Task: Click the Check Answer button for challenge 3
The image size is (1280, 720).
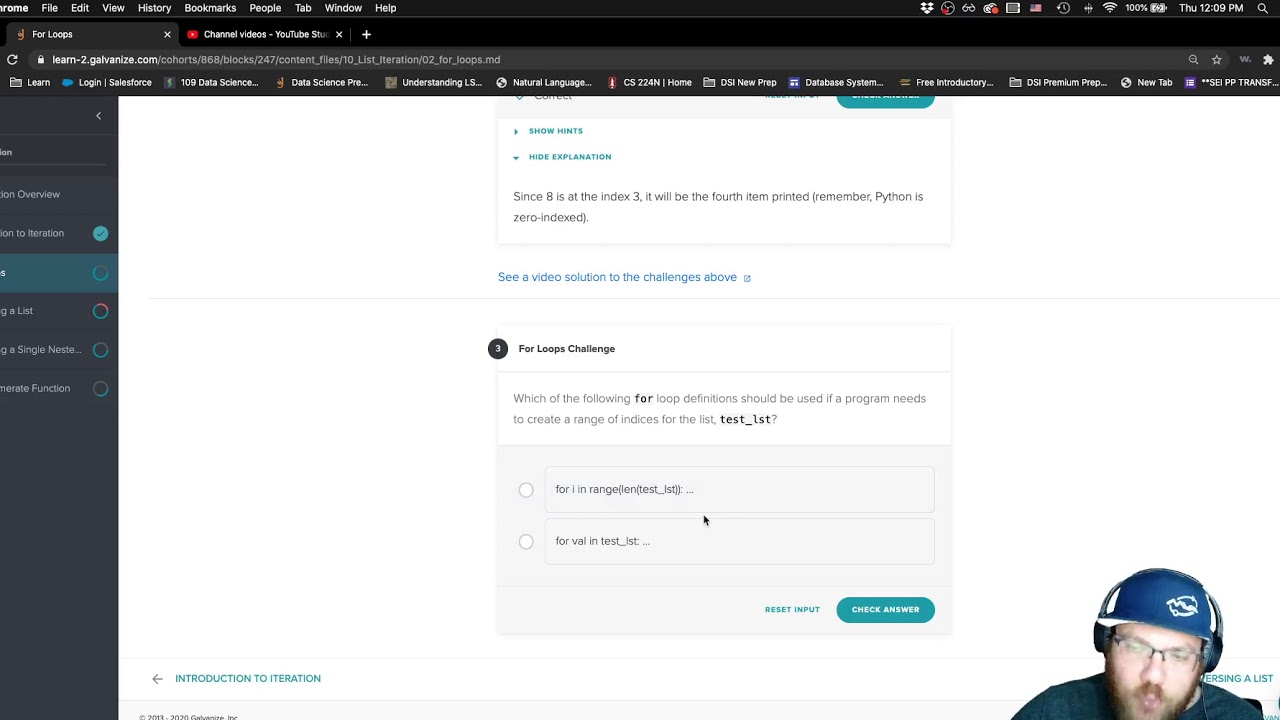Action: 885,610
